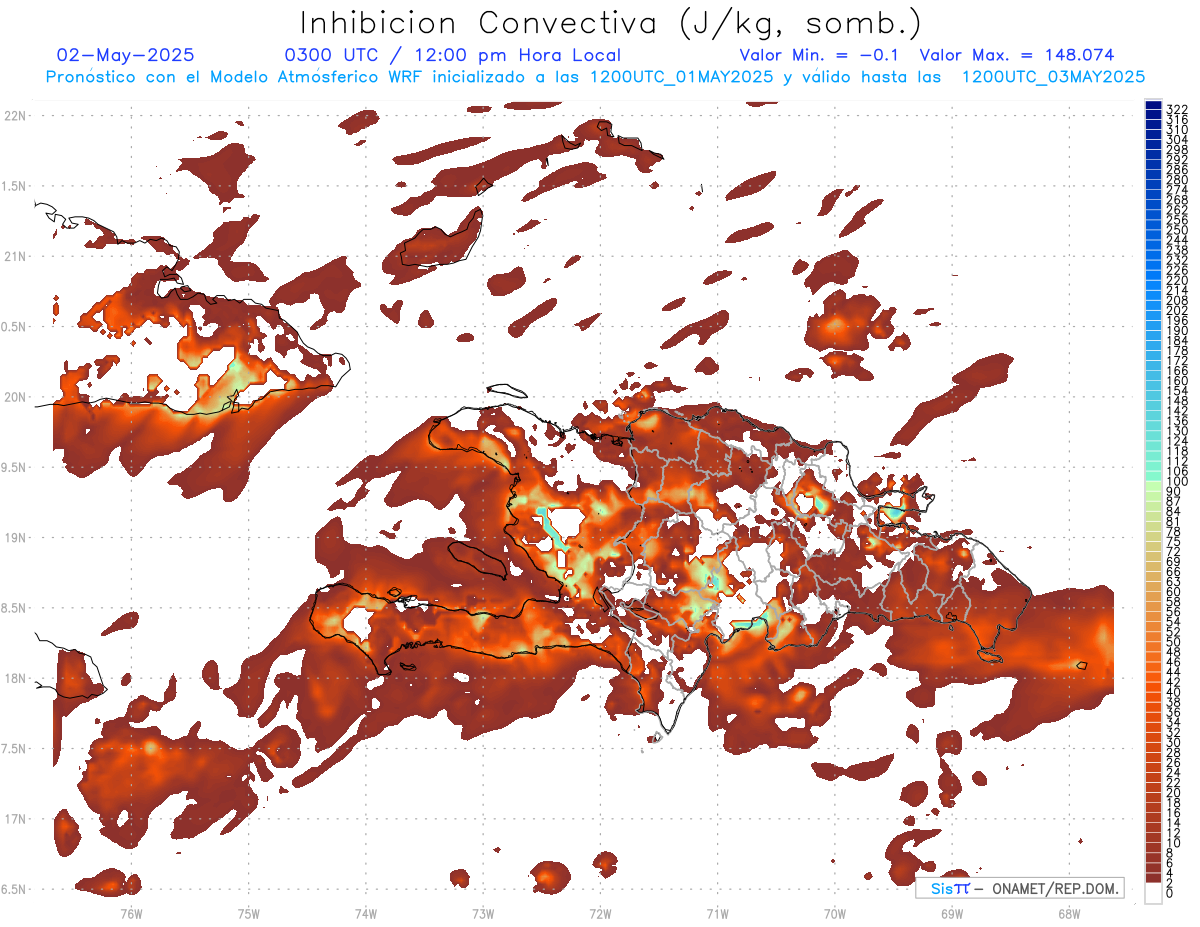Click the colorbar value label '202'
Screen dimensions: 1200x927
(1176, 310)
